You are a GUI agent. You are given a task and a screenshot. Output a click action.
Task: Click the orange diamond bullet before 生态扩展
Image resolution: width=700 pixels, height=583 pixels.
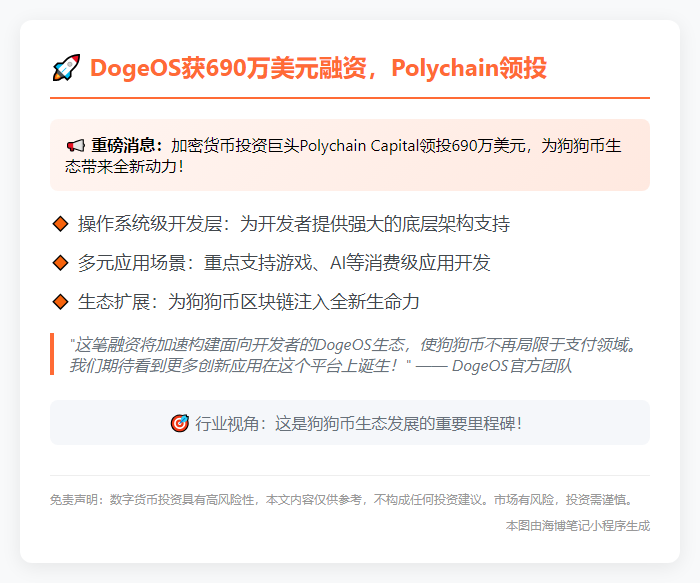click(x=60, y=302)
